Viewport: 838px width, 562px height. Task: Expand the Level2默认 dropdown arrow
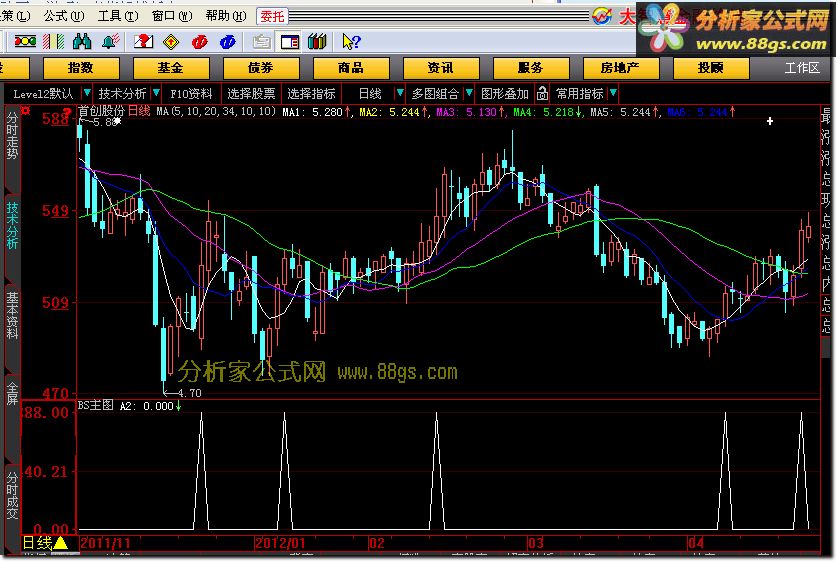pos(87,93)
